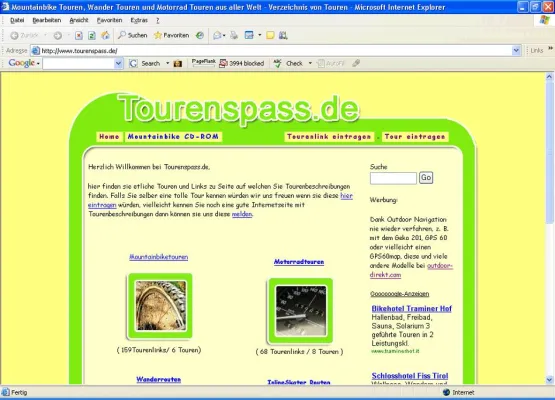This screenshot has height=400, width=555.
Task: Click the Windows flag logo
Action: tap(544, 20)
